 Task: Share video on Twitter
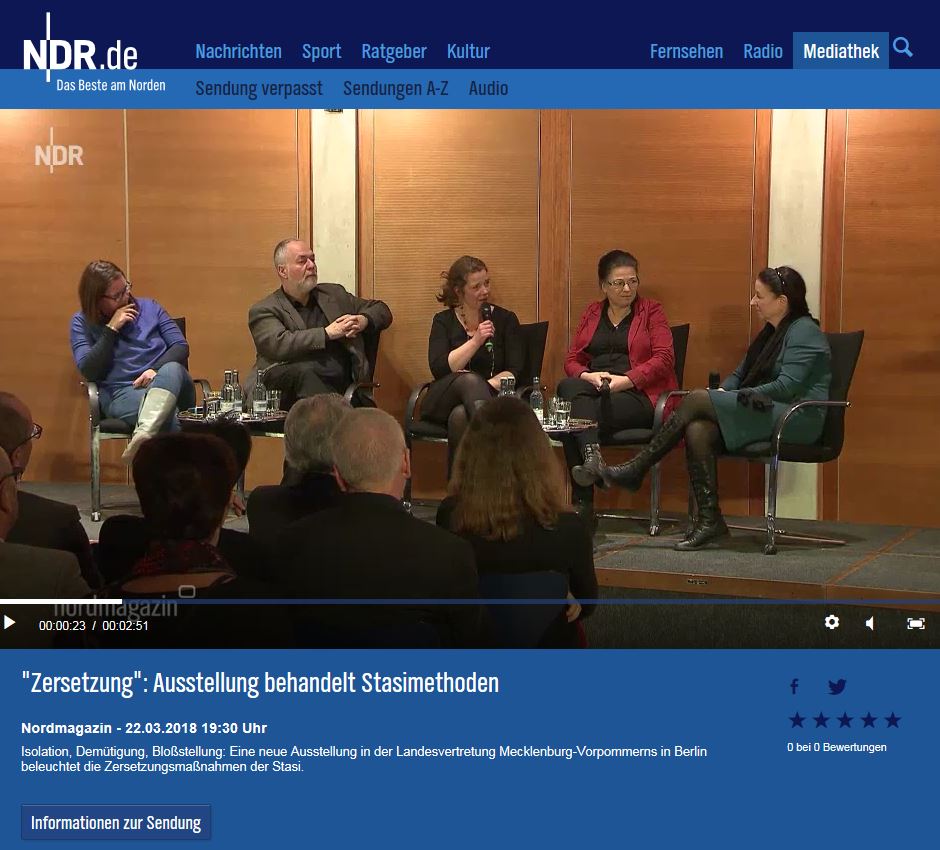point(837,687)
